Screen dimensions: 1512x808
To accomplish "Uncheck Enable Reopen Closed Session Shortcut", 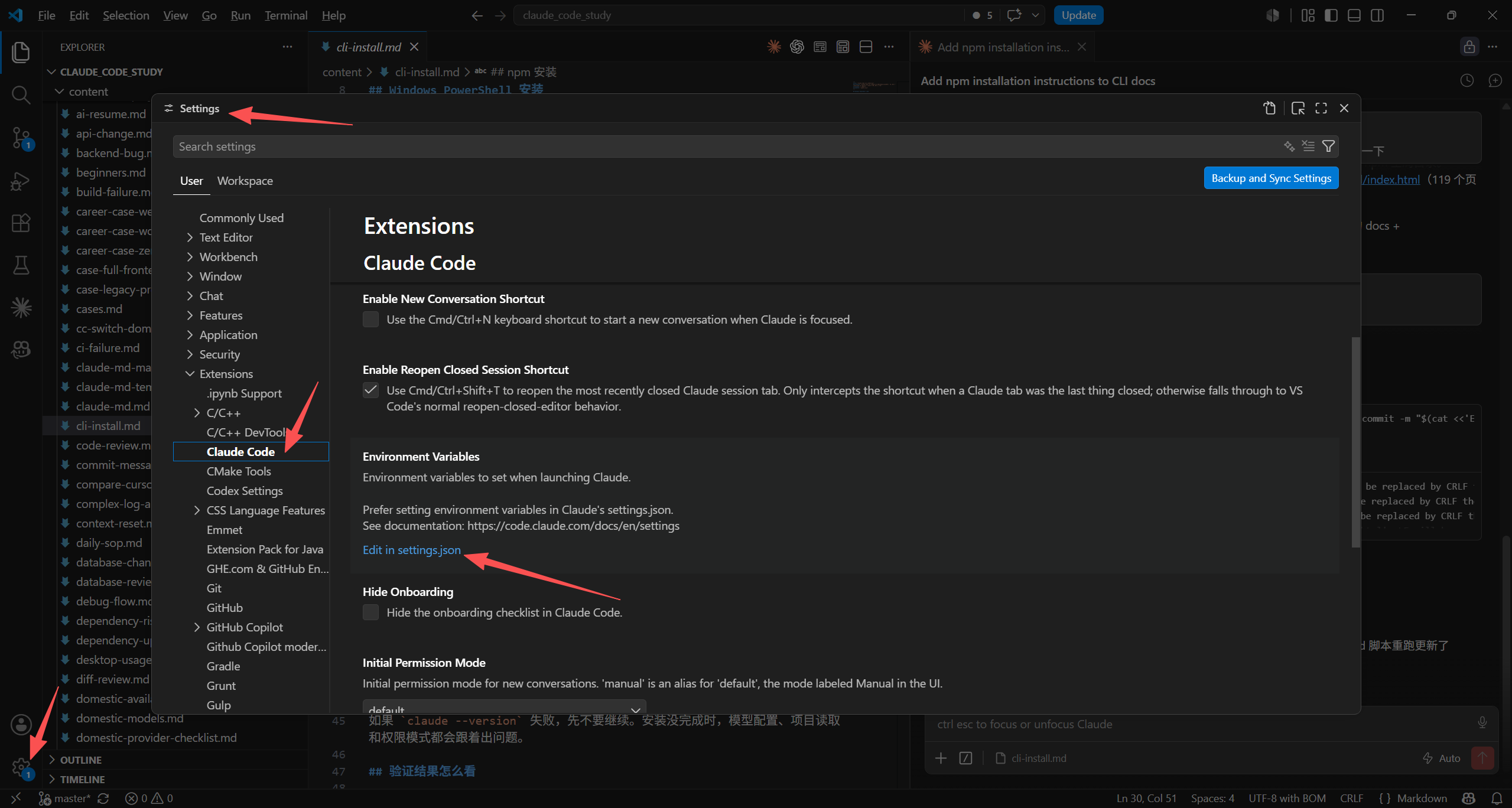I will click(x=370, y=390).
